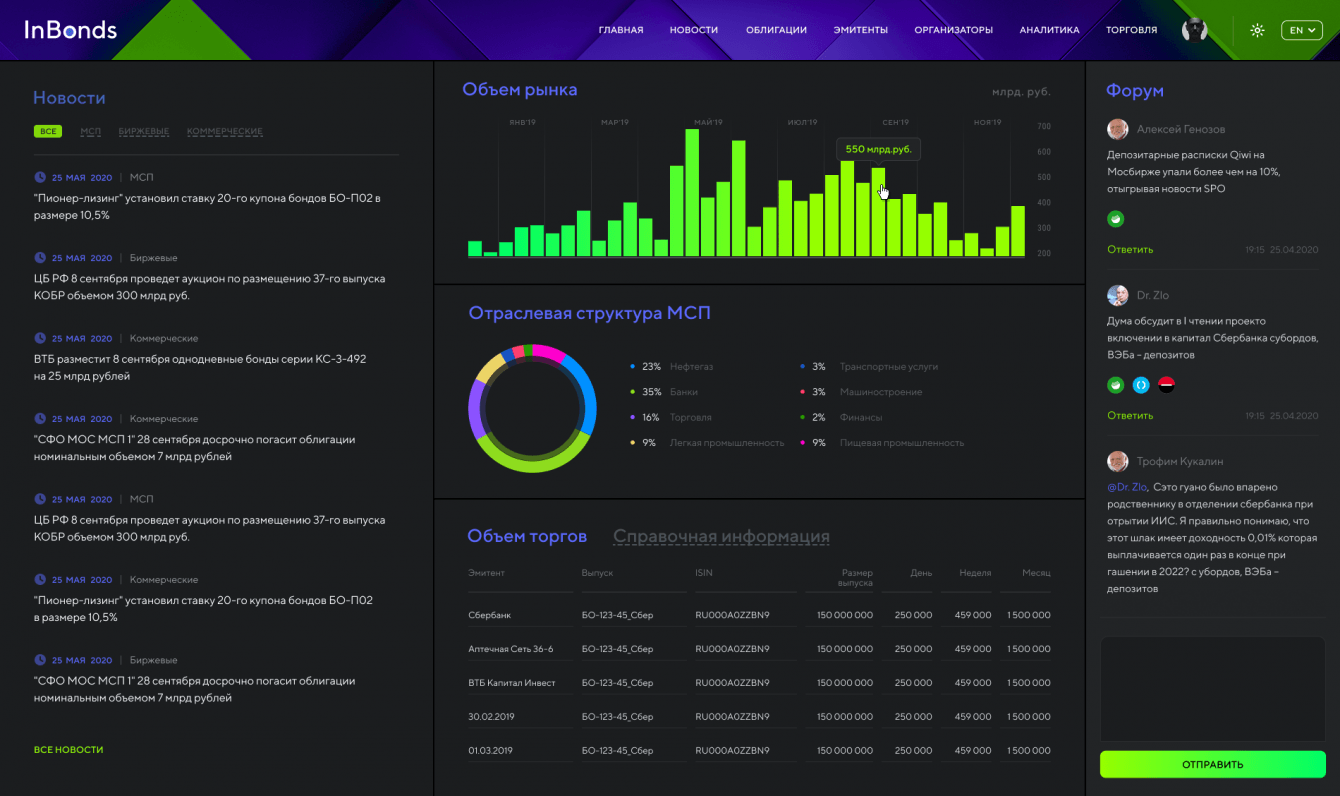Open Облигации in the top navigation

(x=776, y=30)
